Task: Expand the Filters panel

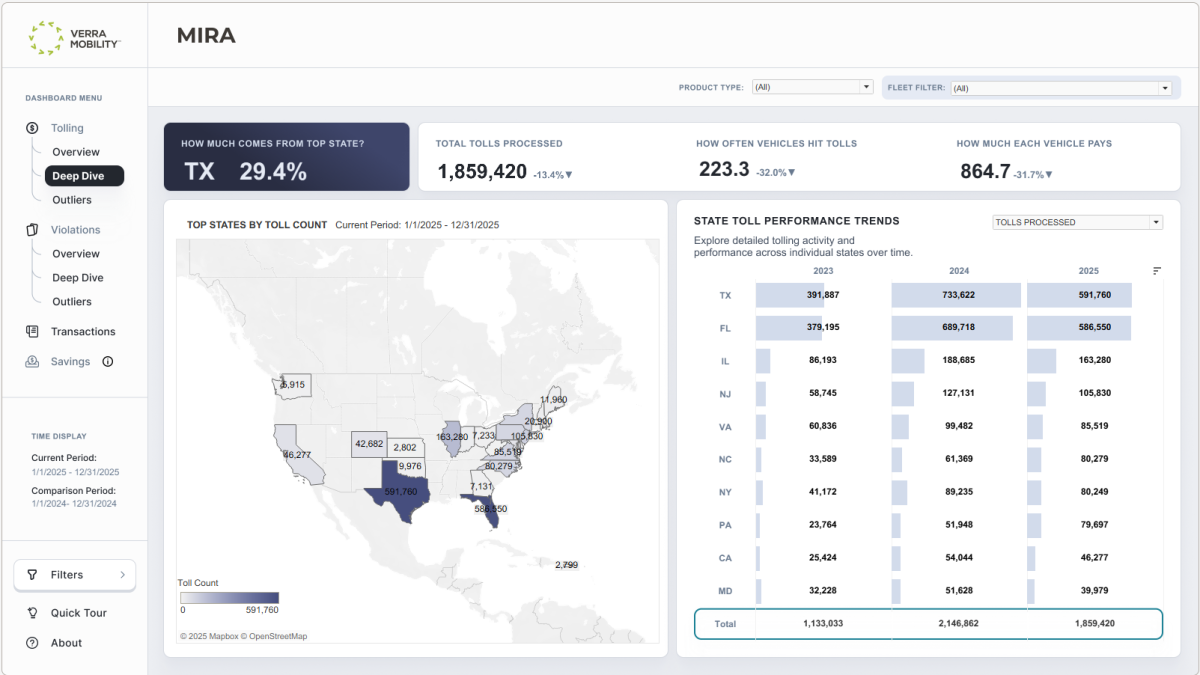Action: click(x=75, y=575)
